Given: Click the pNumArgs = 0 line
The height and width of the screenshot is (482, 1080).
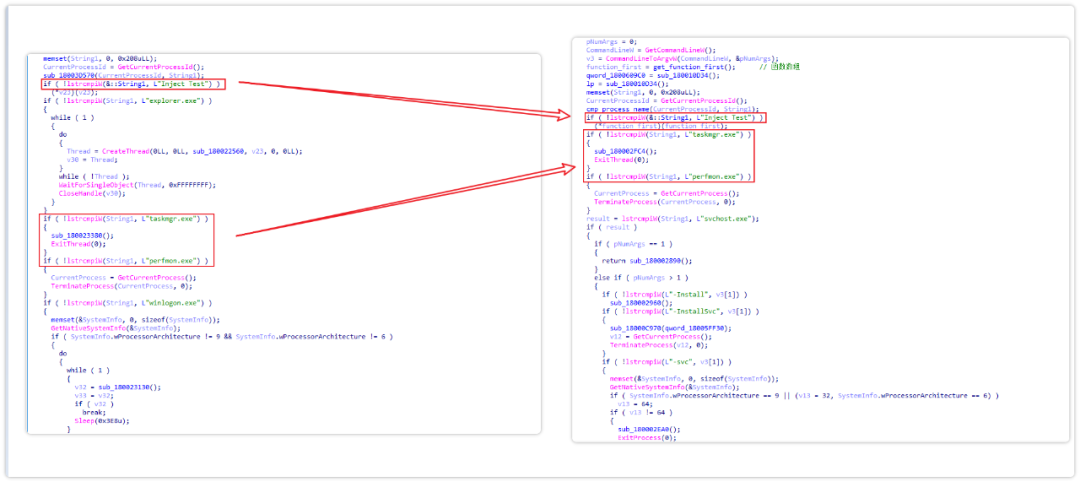Looking at the screenshot, I should click(612, 41).
